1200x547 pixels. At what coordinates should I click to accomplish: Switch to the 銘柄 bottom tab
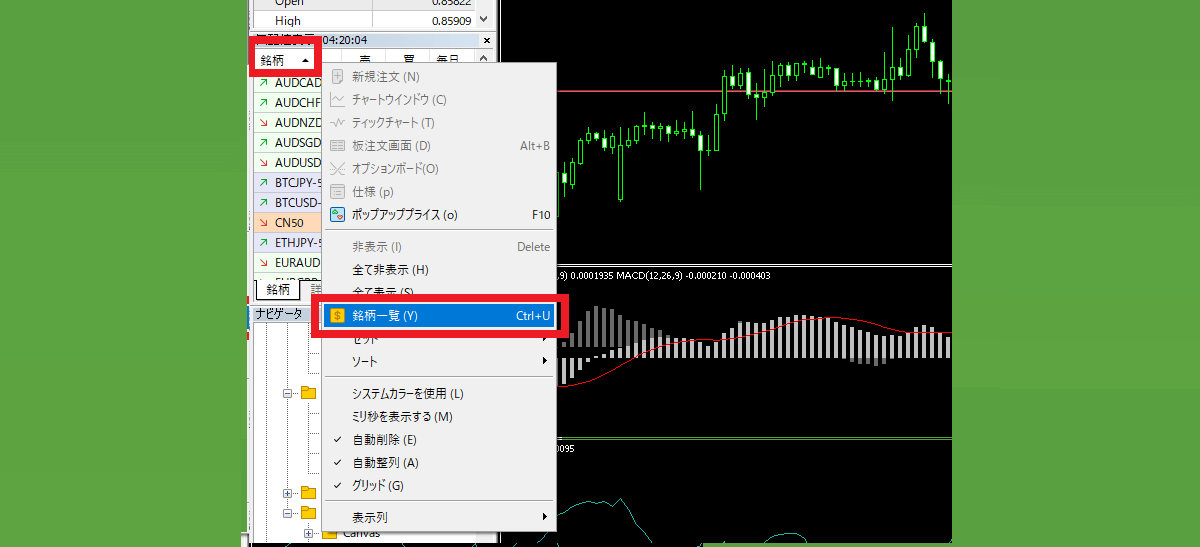coord(277,290)
